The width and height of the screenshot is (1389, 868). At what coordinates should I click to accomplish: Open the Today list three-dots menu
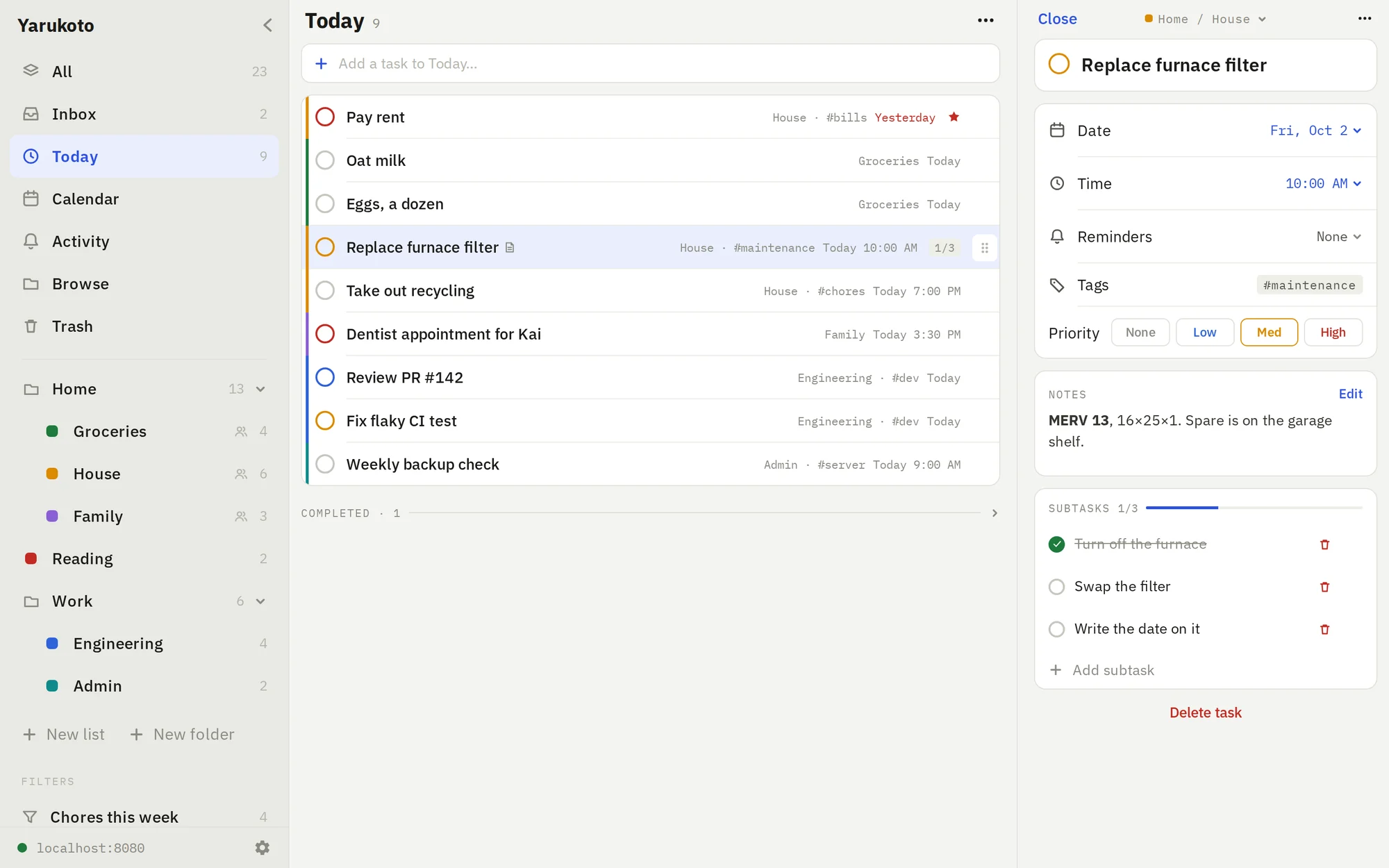985,21
